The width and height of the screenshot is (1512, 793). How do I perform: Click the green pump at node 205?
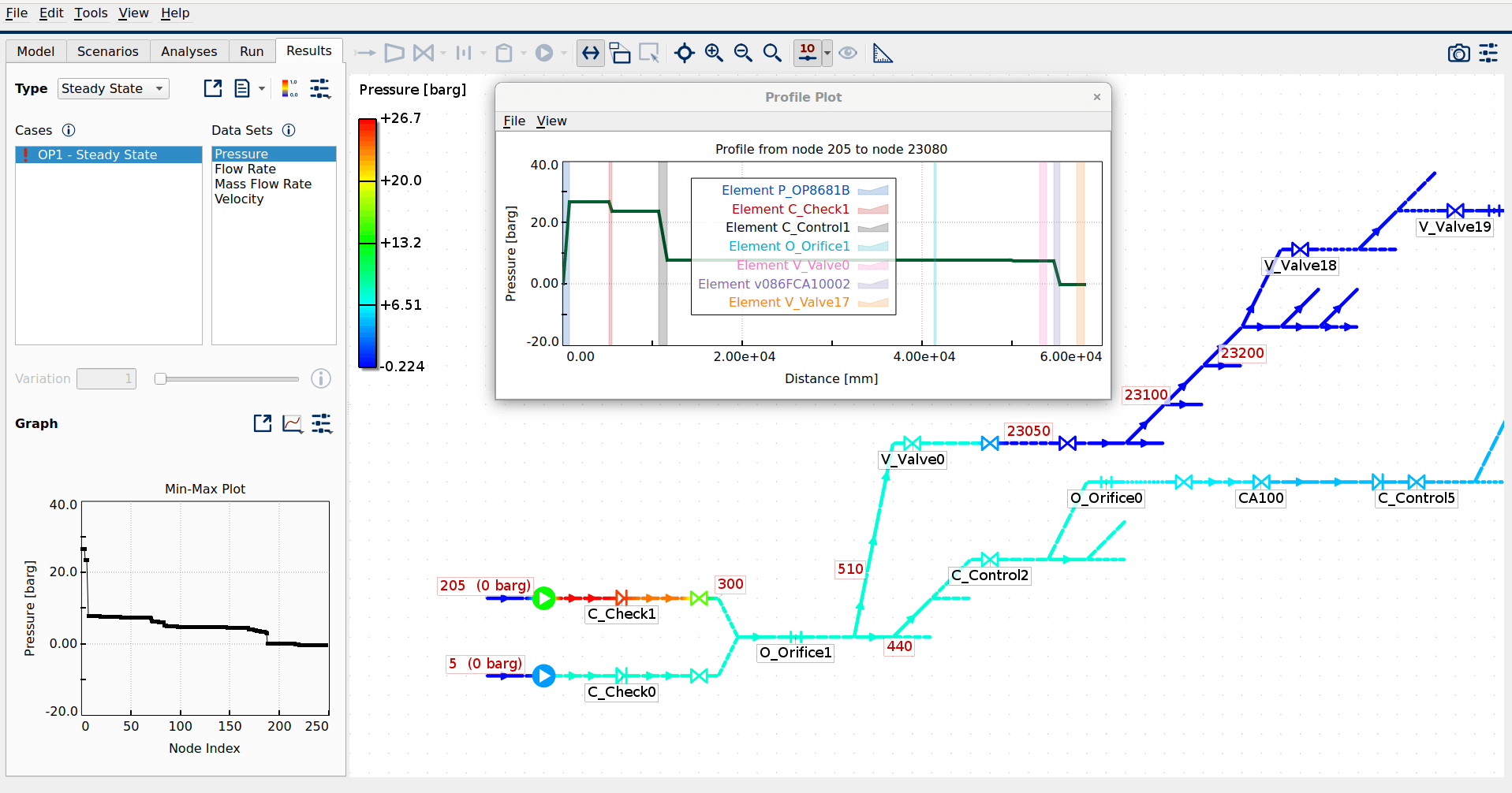click(x=543, y=598)
